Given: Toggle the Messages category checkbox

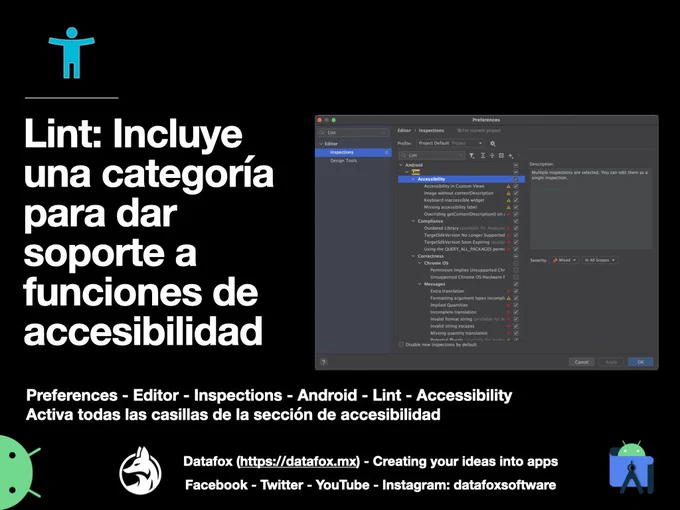Looking at the screenshot, I should pos(516,284).
